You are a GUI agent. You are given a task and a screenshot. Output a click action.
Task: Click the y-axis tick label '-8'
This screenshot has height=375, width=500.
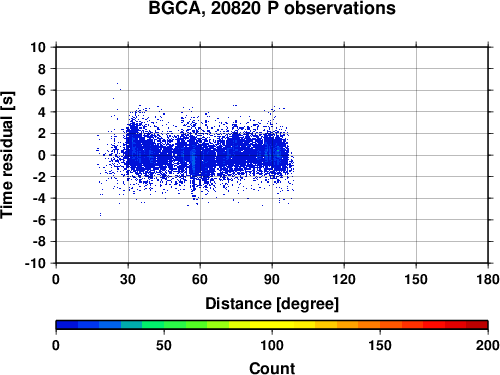click(39, 242)
